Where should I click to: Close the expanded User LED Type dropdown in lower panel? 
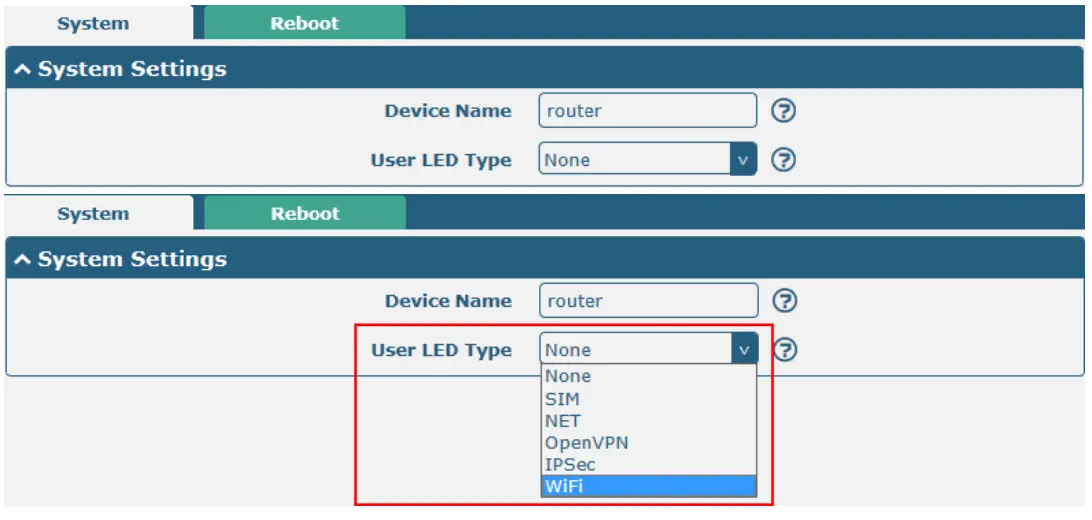(x=648, y=349)
